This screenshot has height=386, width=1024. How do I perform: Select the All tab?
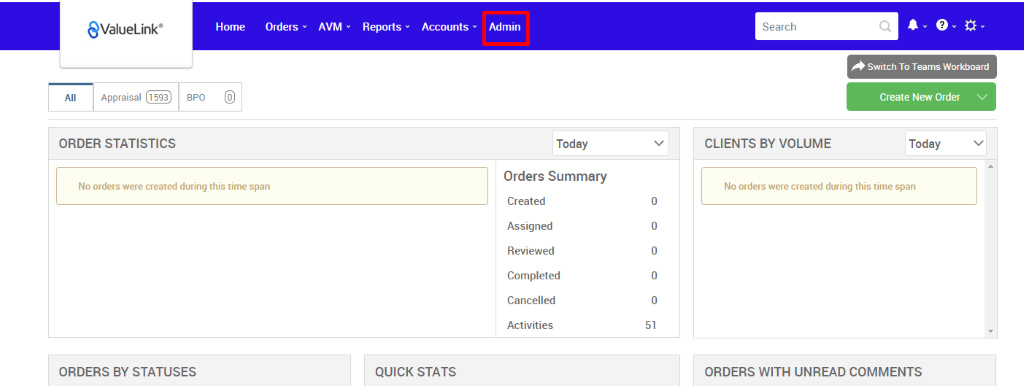click(71, 97)
